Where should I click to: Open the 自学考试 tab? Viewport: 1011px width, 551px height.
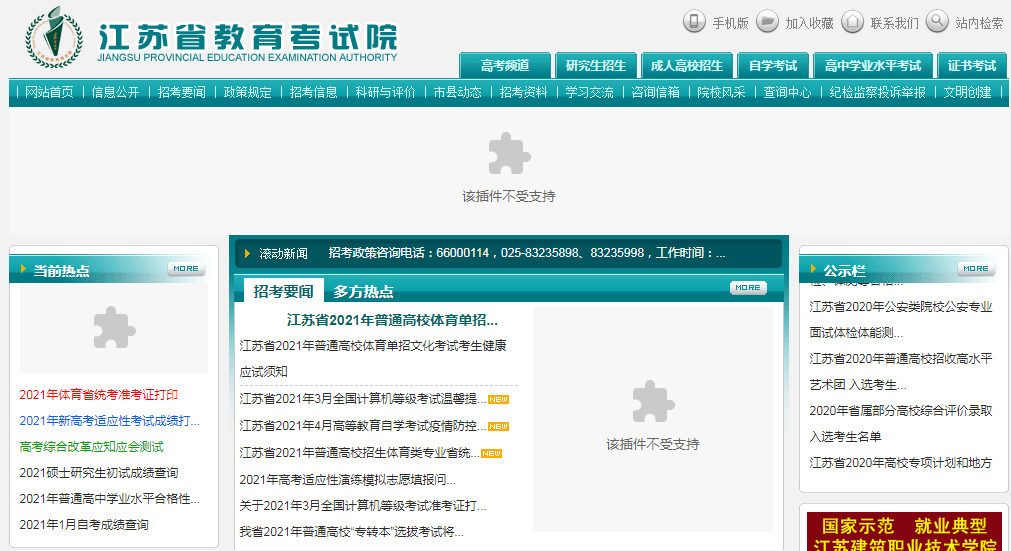(772, 66)
